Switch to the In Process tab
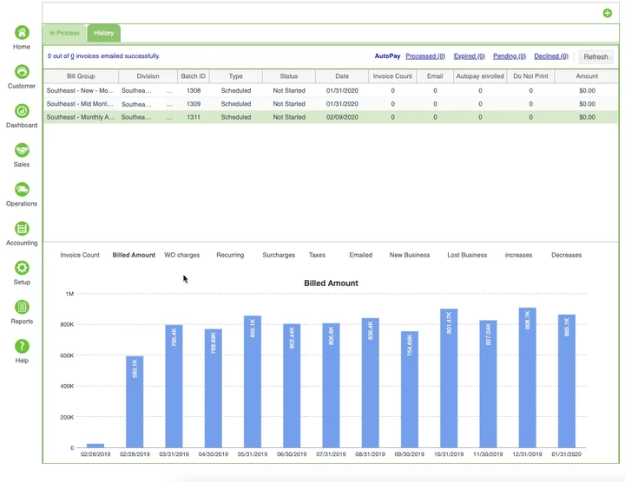625x482 pixels. (64, 33)
